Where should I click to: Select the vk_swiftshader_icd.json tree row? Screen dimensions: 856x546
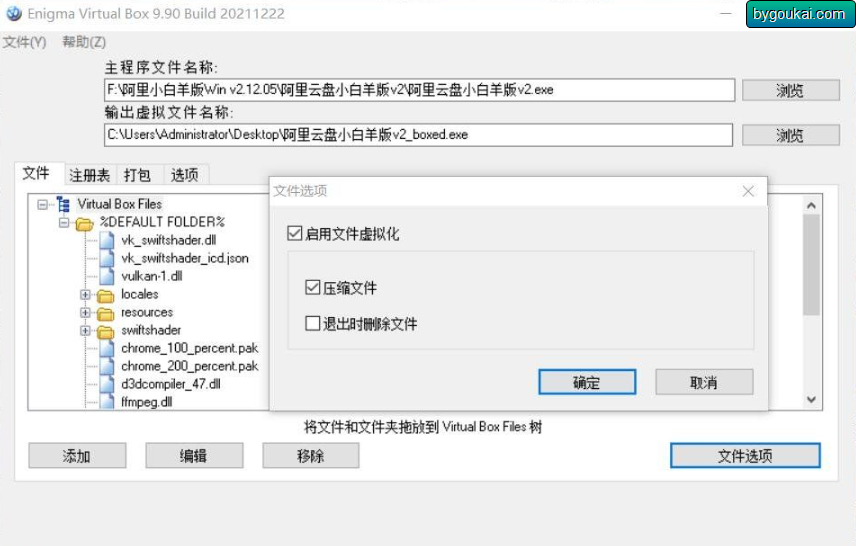click(185, 258)
